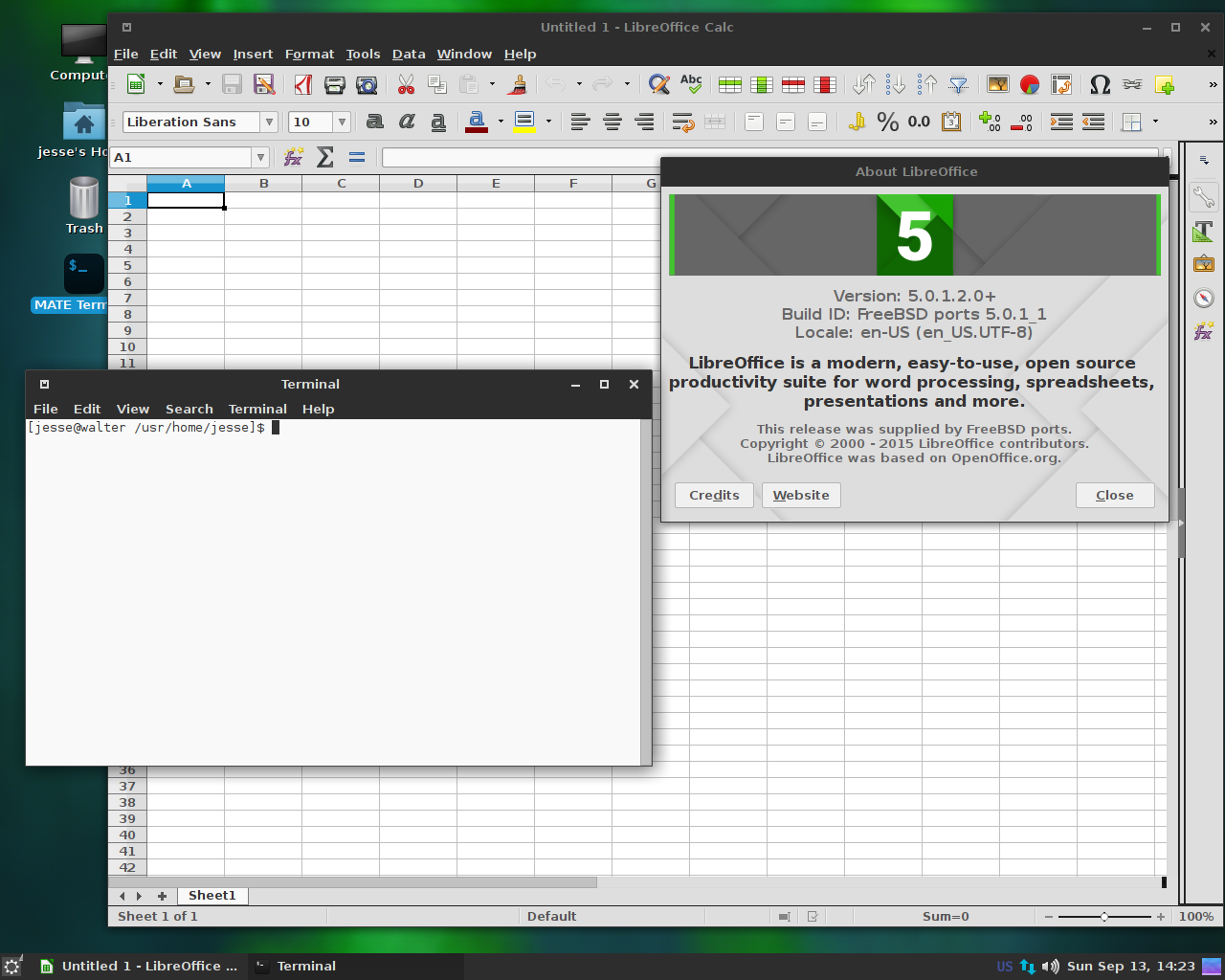Open the font color dropdown arrow
This screenshot has height=980, width=1225.
pos(501,122)
